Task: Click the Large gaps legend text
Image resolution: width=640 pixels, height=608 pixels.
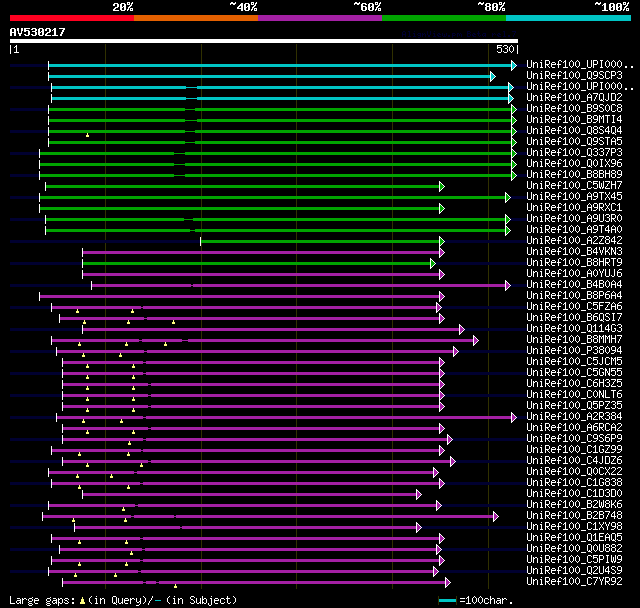Action: (x=42, y=601)
